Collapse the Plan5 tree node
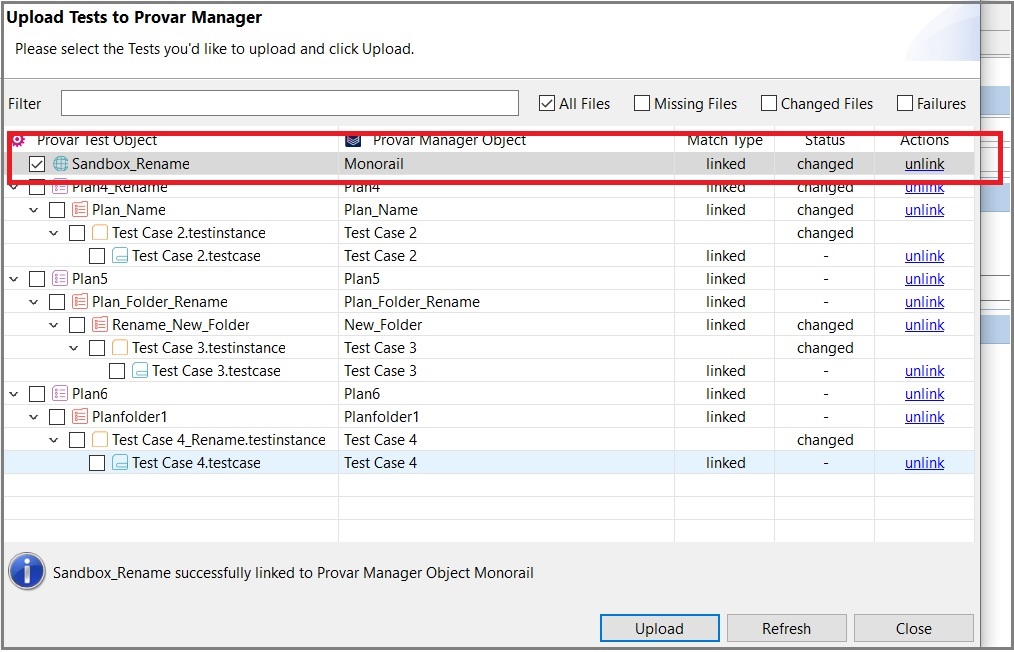This screenshot has width=1014, height=652. 14,279
